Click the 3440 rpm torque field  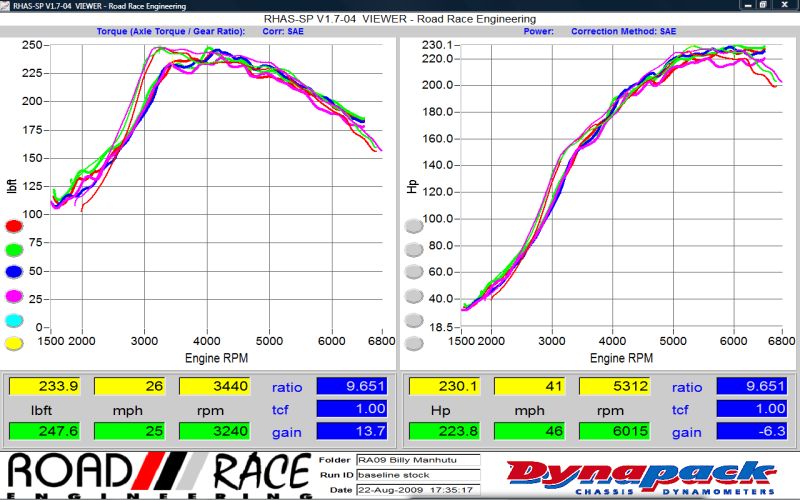click(x=214, y=386)
